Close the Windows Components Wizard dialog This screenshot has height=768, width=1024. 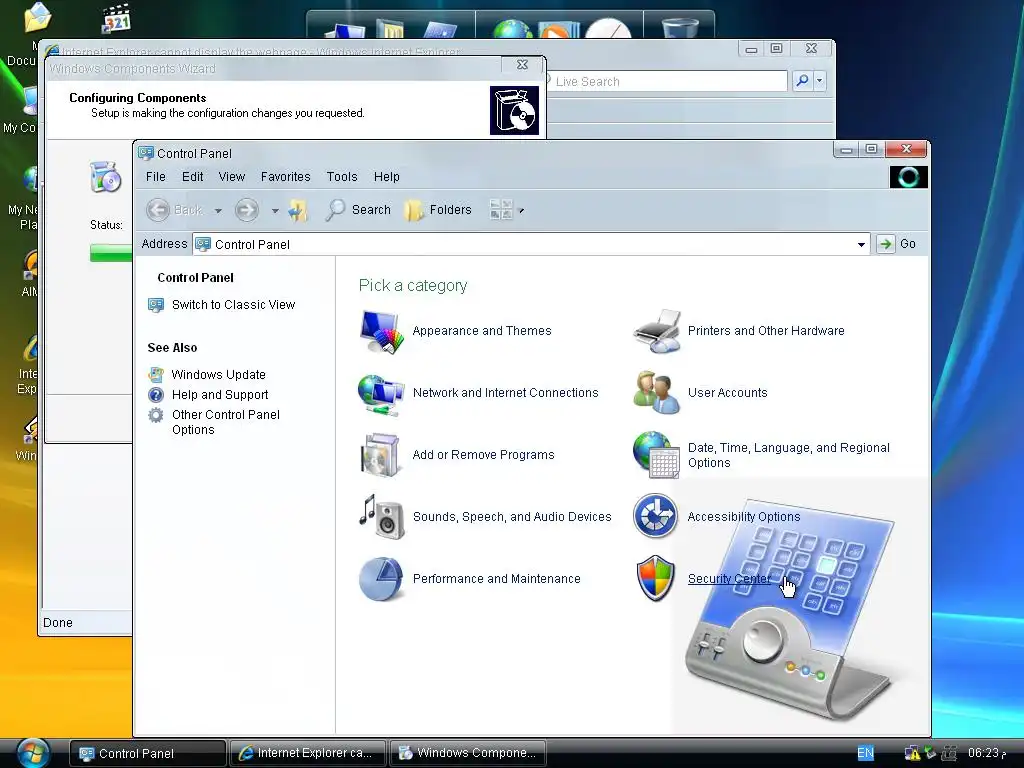[x=522, y=64]
